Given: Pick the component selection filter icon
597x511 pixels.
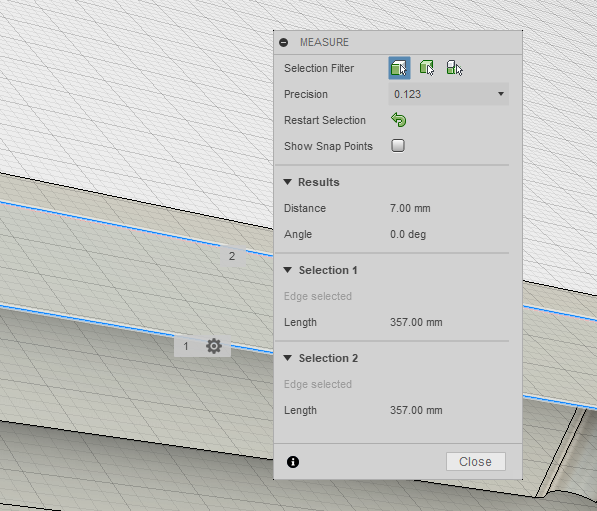Looking at the screenshot, I should 454,68.
